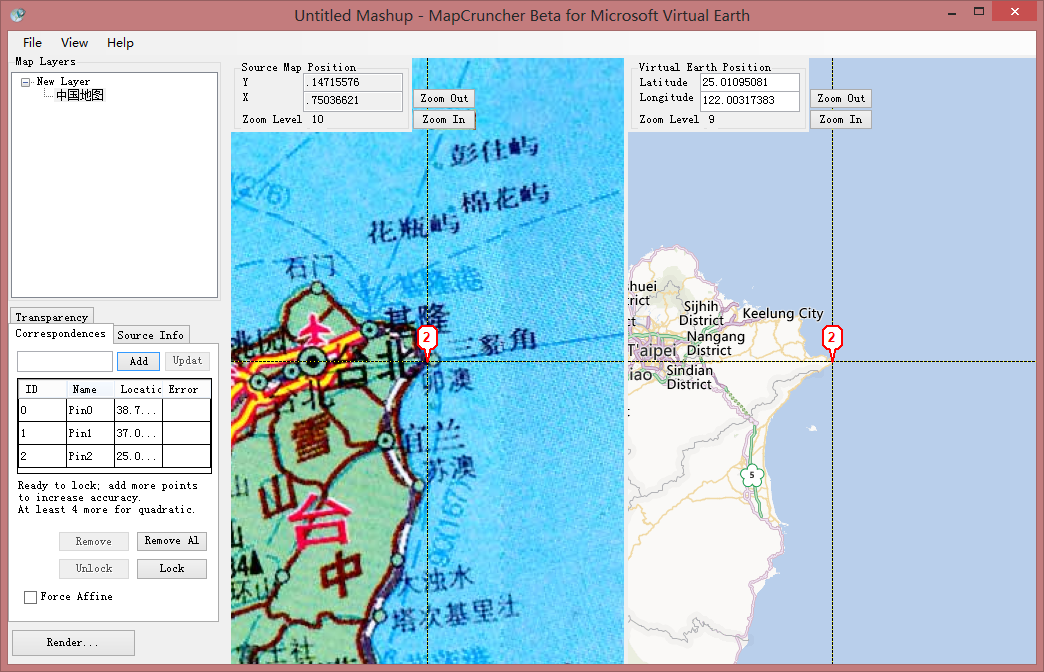
Task: Click the 38.7... location cell for Pin0
Action: coord(138,410)
